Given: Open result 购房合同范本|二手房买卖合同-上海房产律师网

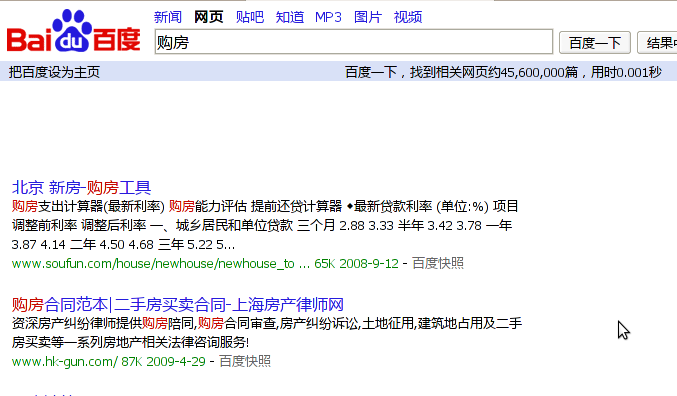Looking at the screenshot, I should (x=177, y=304).
